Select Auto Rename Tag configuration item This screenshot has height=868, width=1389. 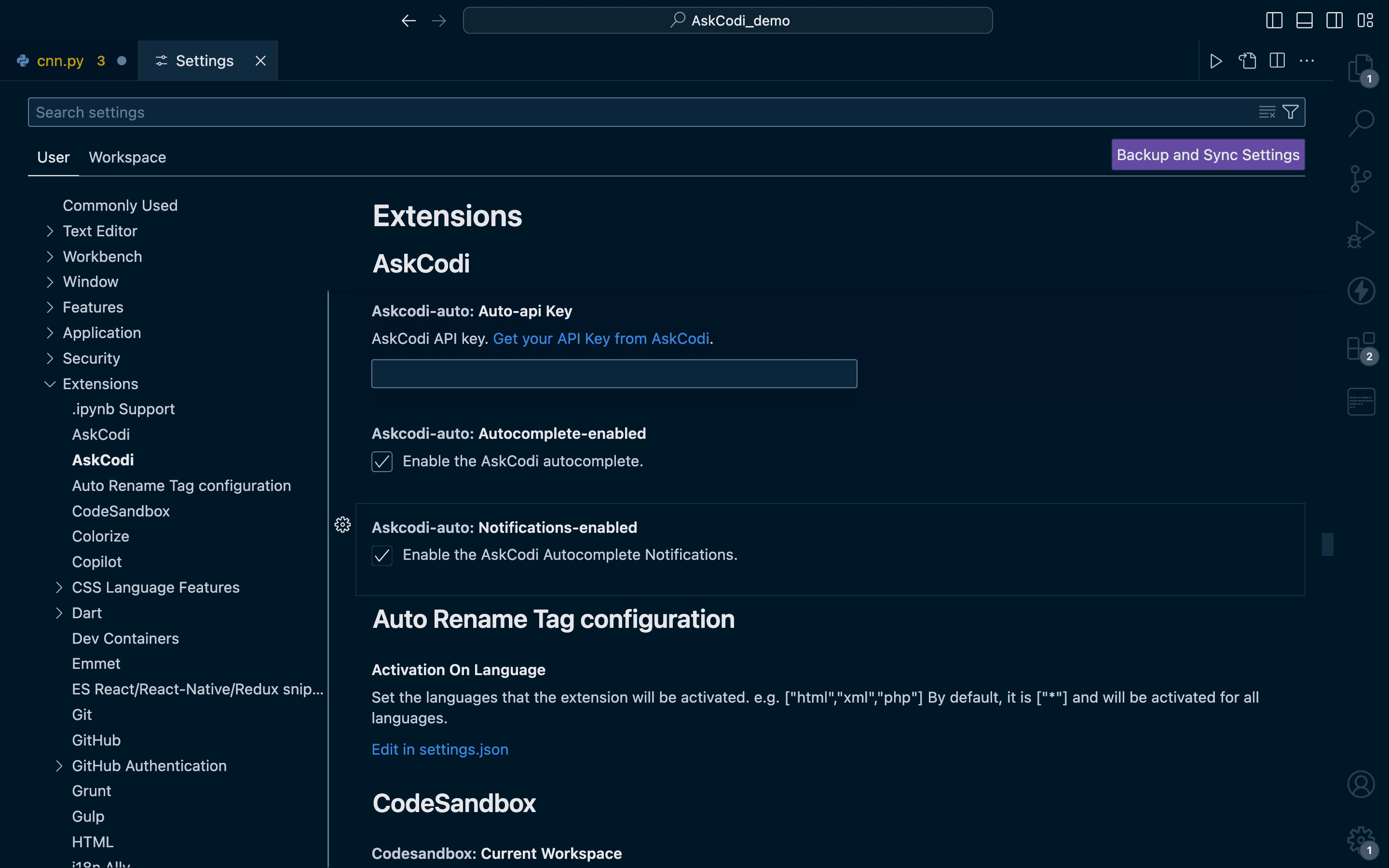(x=181, y=486)
